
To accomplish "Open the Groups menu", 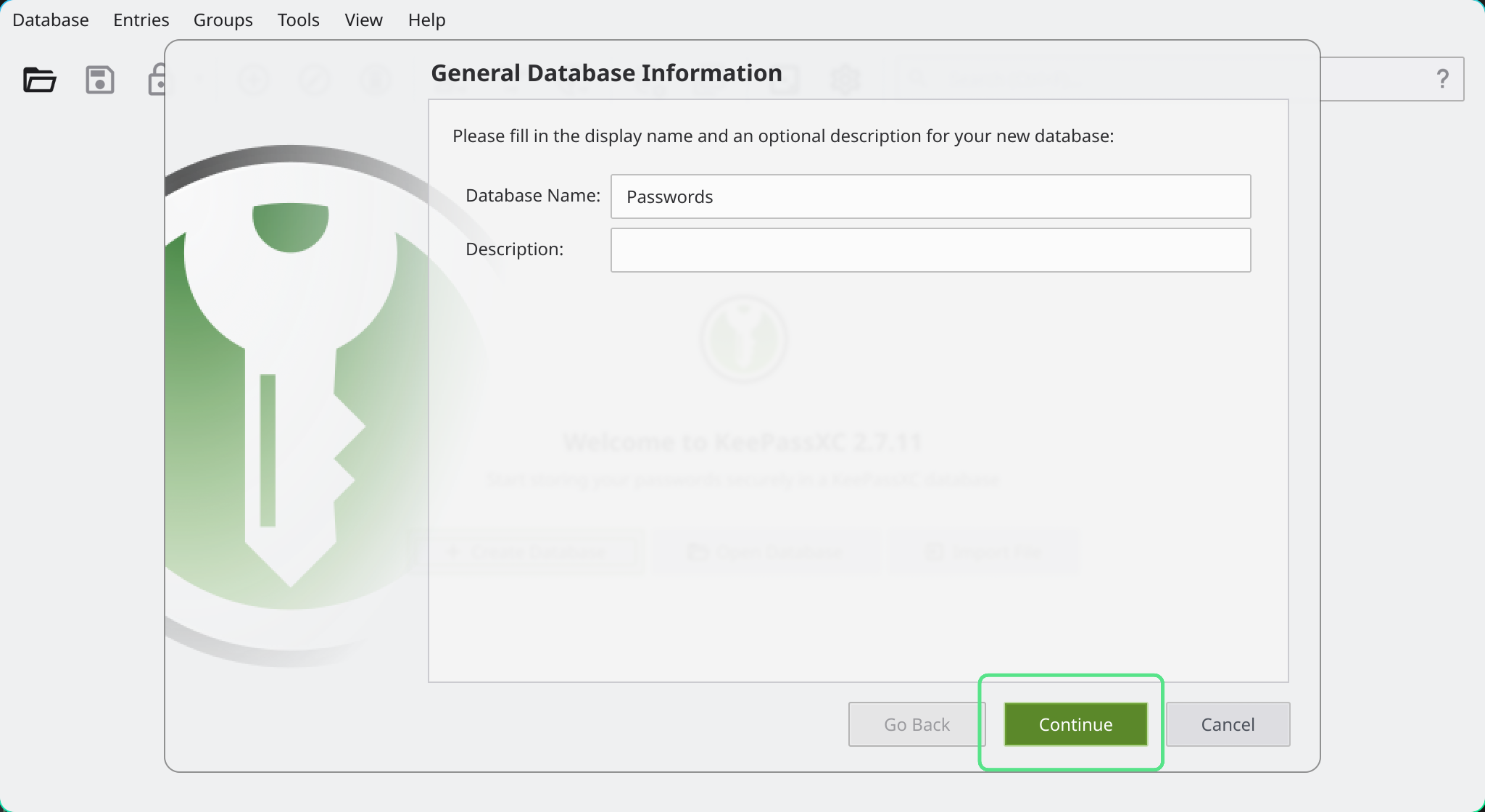I will point(223,20).
